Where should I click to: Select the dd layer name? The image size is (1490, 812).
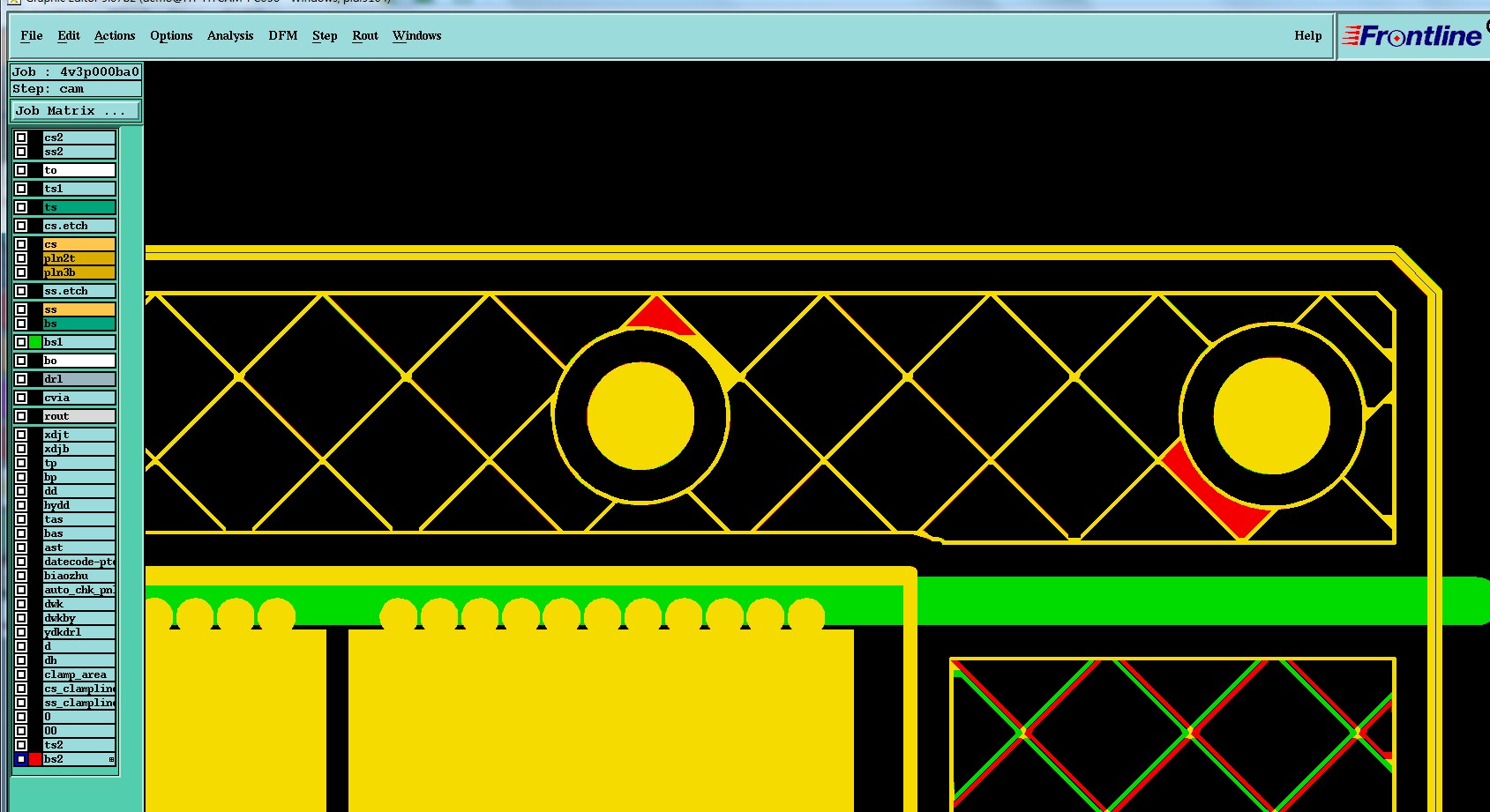79,491
